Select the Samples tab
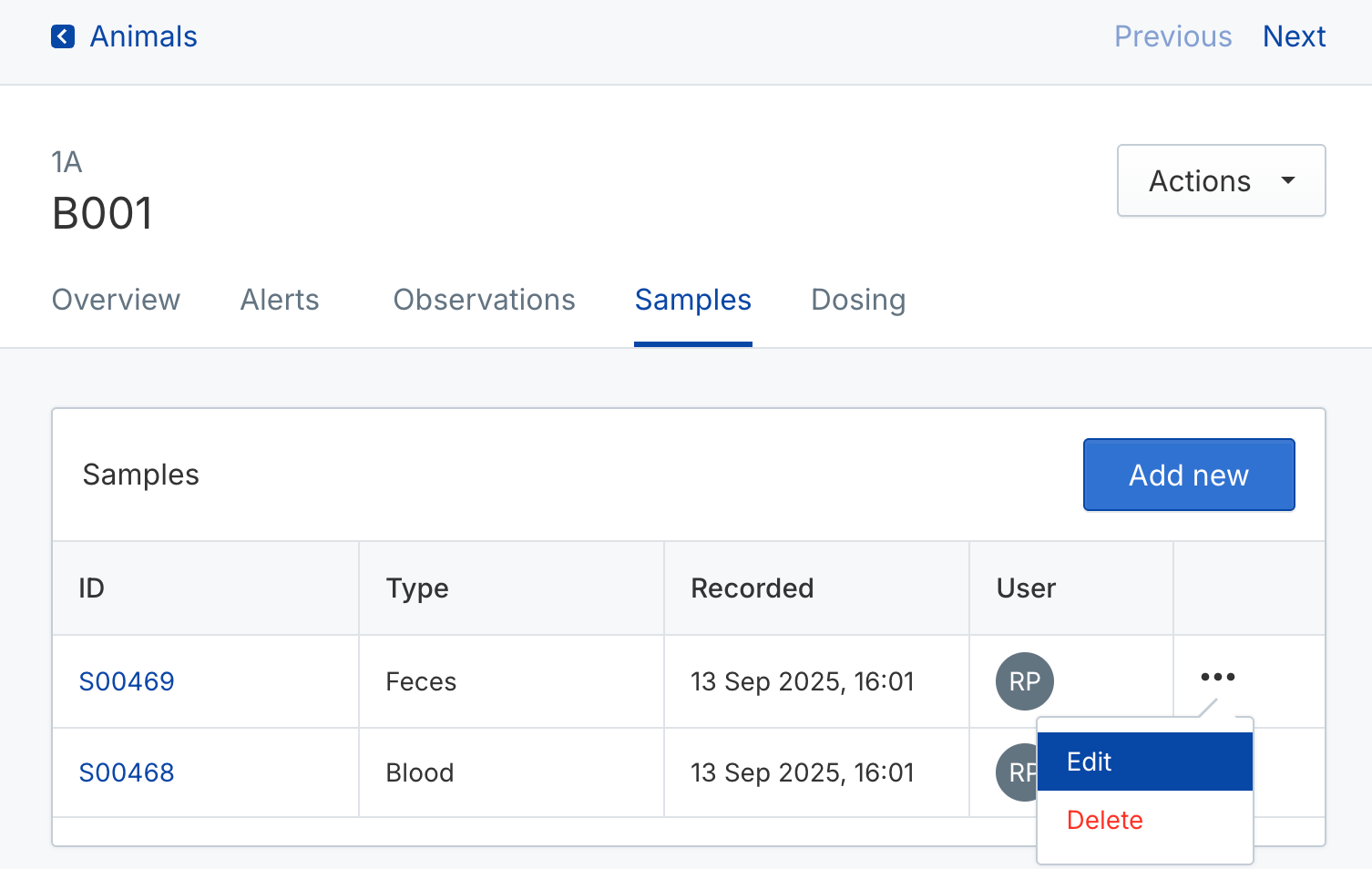This screenshot has height=869, width=1372. point(692,300)
